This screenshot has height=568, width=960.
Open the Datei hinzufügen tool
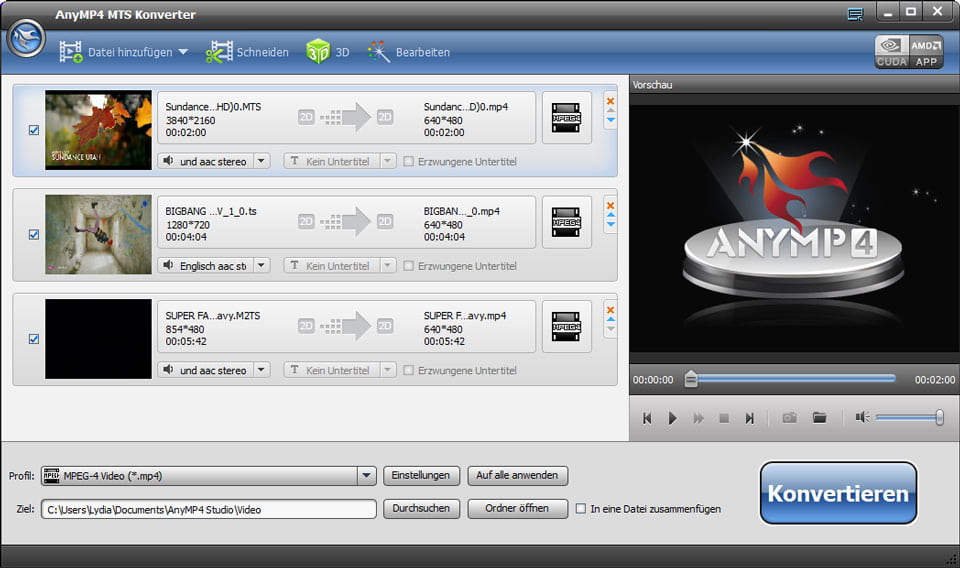116,52
